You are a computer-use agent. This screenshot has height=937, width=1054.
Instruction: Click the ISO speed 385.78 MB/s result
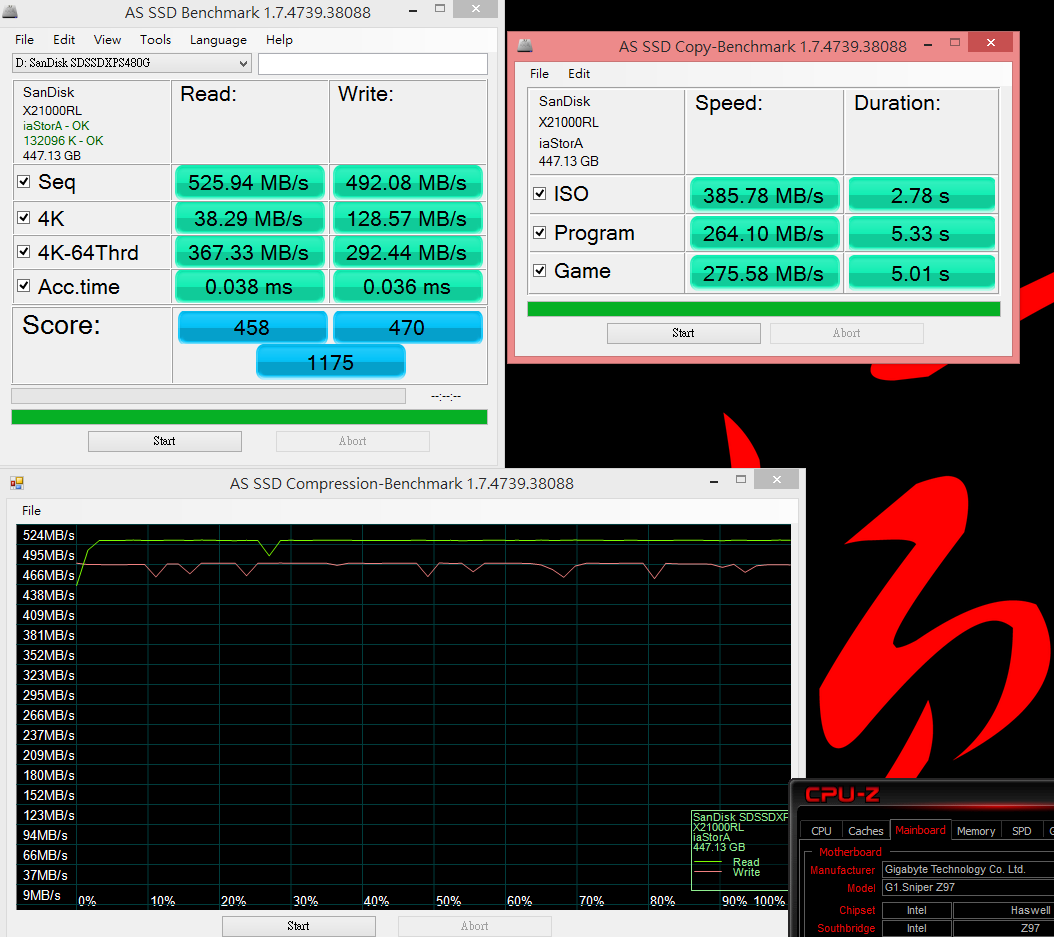[764, 195]
